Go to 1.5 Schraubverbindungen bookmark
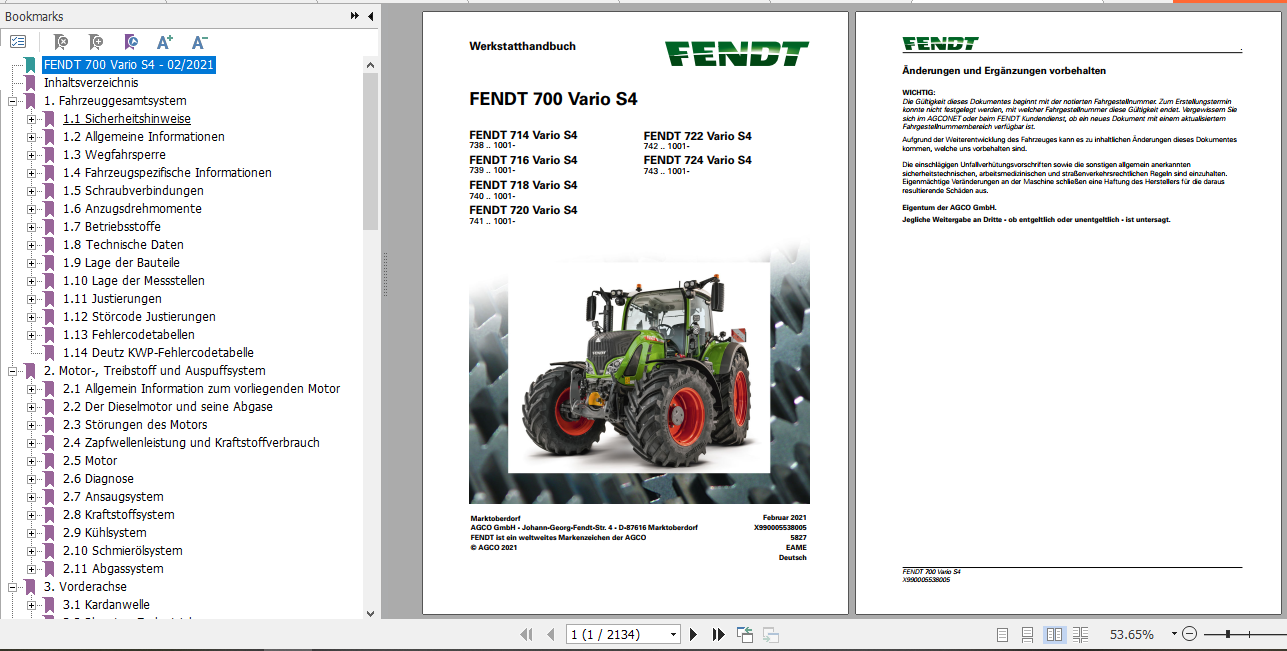This screenshot has height=651, width=1287. [133, 191]
